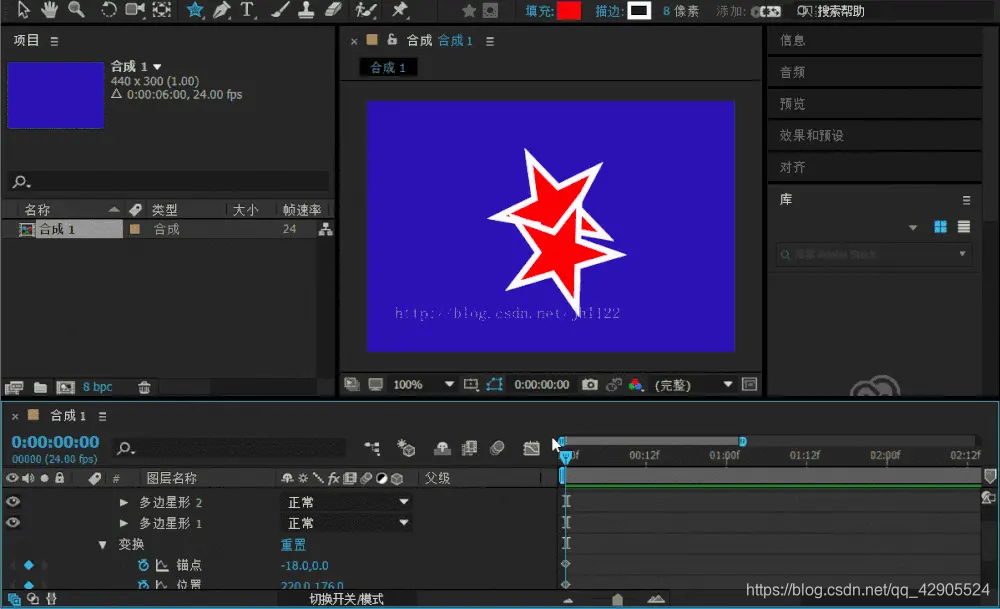1000x609 pixels.
Task: Open the composition viewer panel menu
Action: point(490,41)
